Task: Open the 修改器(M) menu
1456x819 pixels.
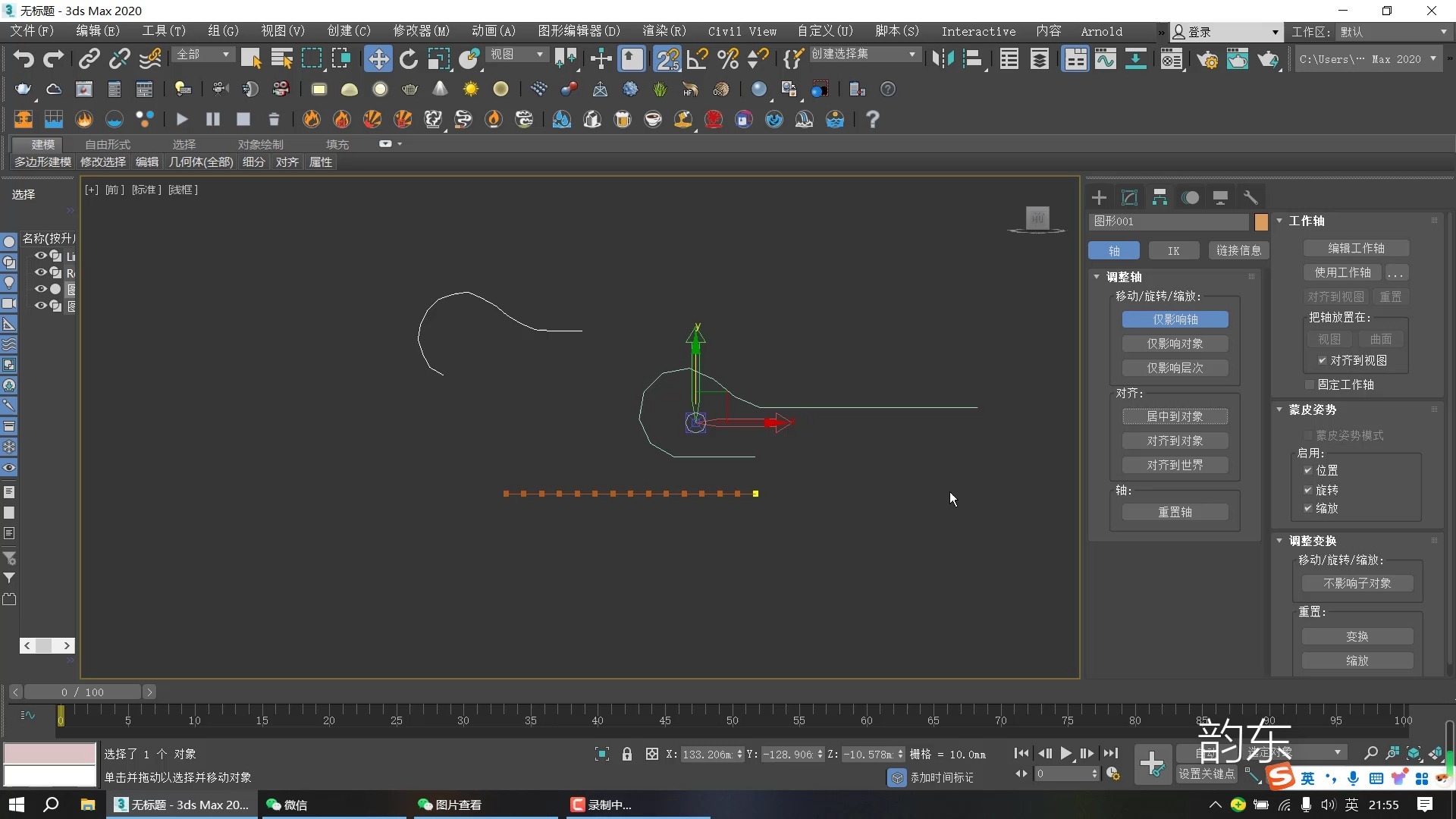Action: point(421,31)
